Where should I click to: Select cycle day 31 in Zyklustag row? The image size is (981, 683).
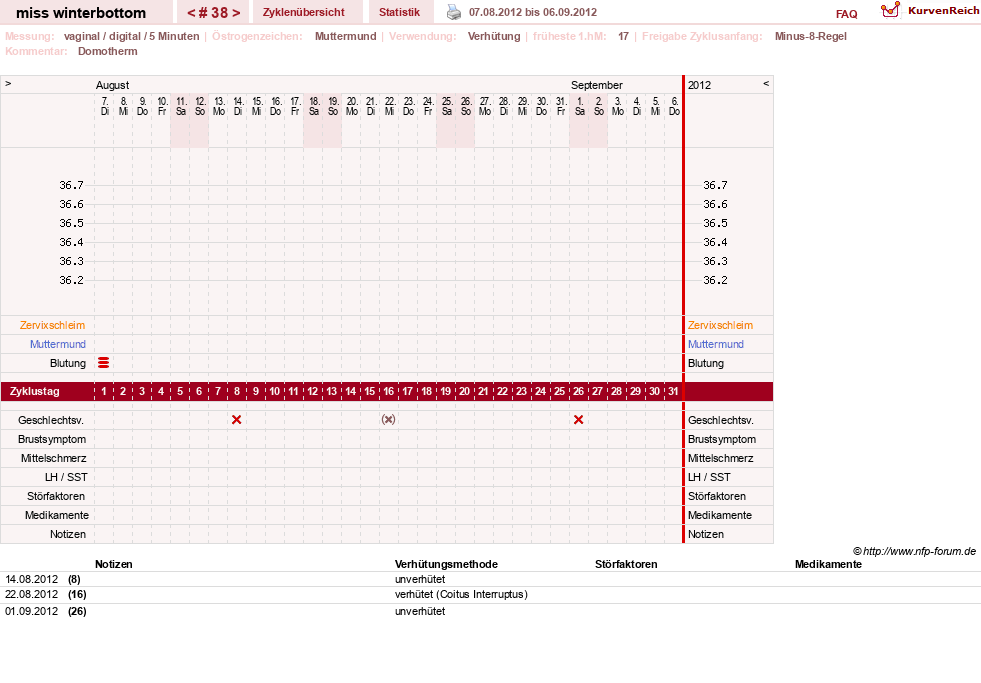(673, 392)
